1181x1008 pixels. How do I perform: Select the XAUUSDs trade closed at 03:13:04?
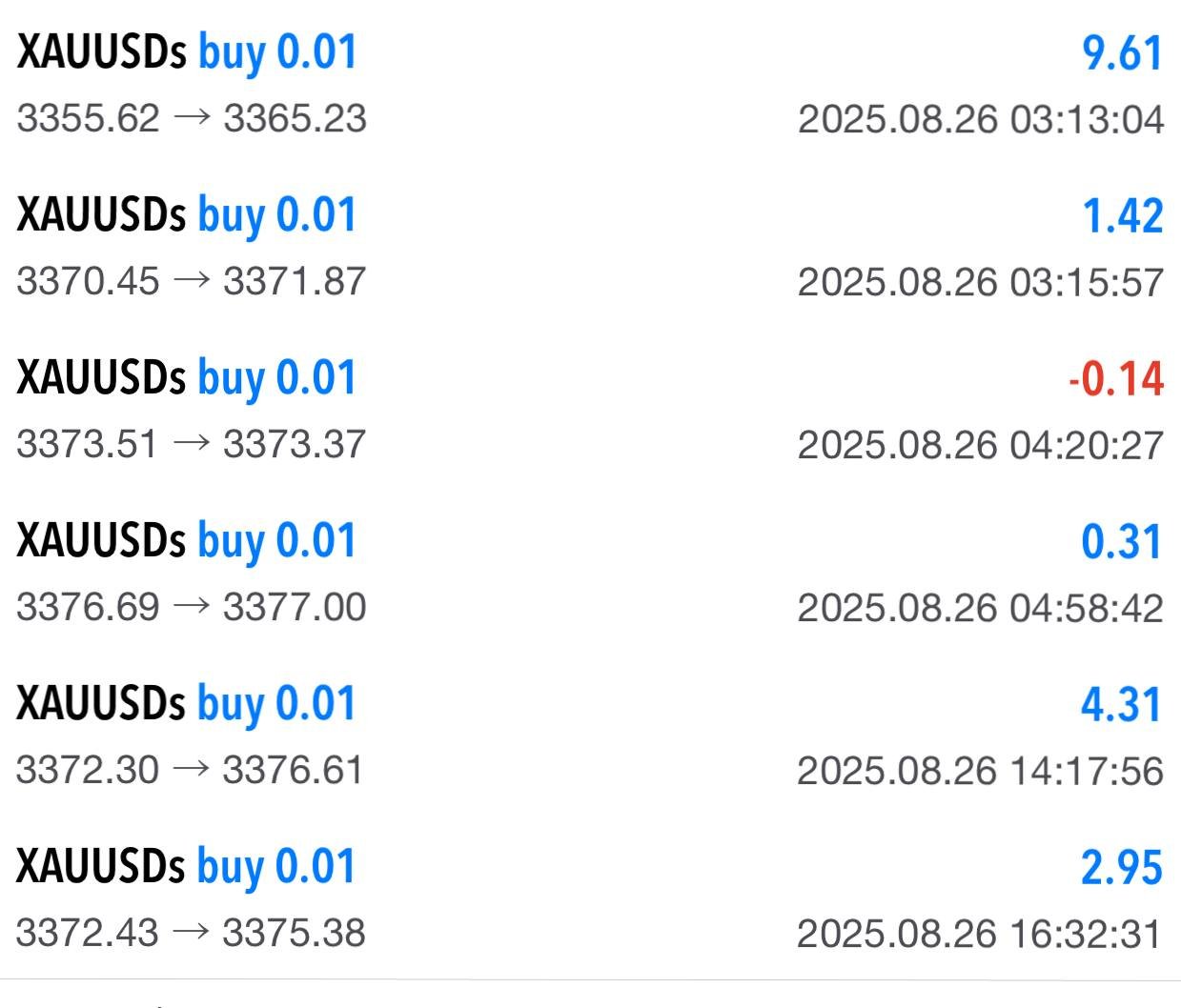click(x=187, y=53)
